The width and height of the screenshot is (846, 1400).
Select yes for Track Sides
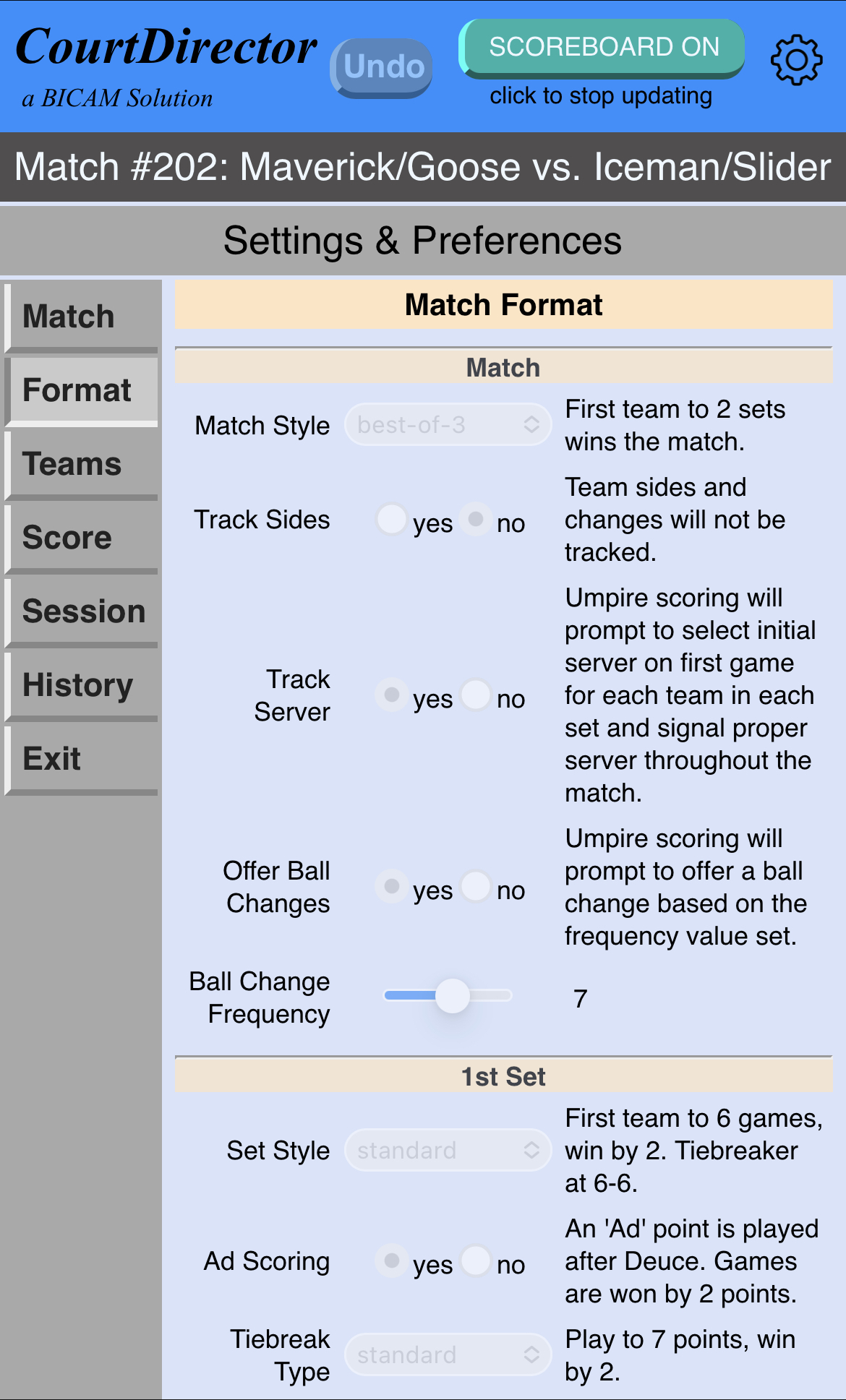tap(392, 520)
